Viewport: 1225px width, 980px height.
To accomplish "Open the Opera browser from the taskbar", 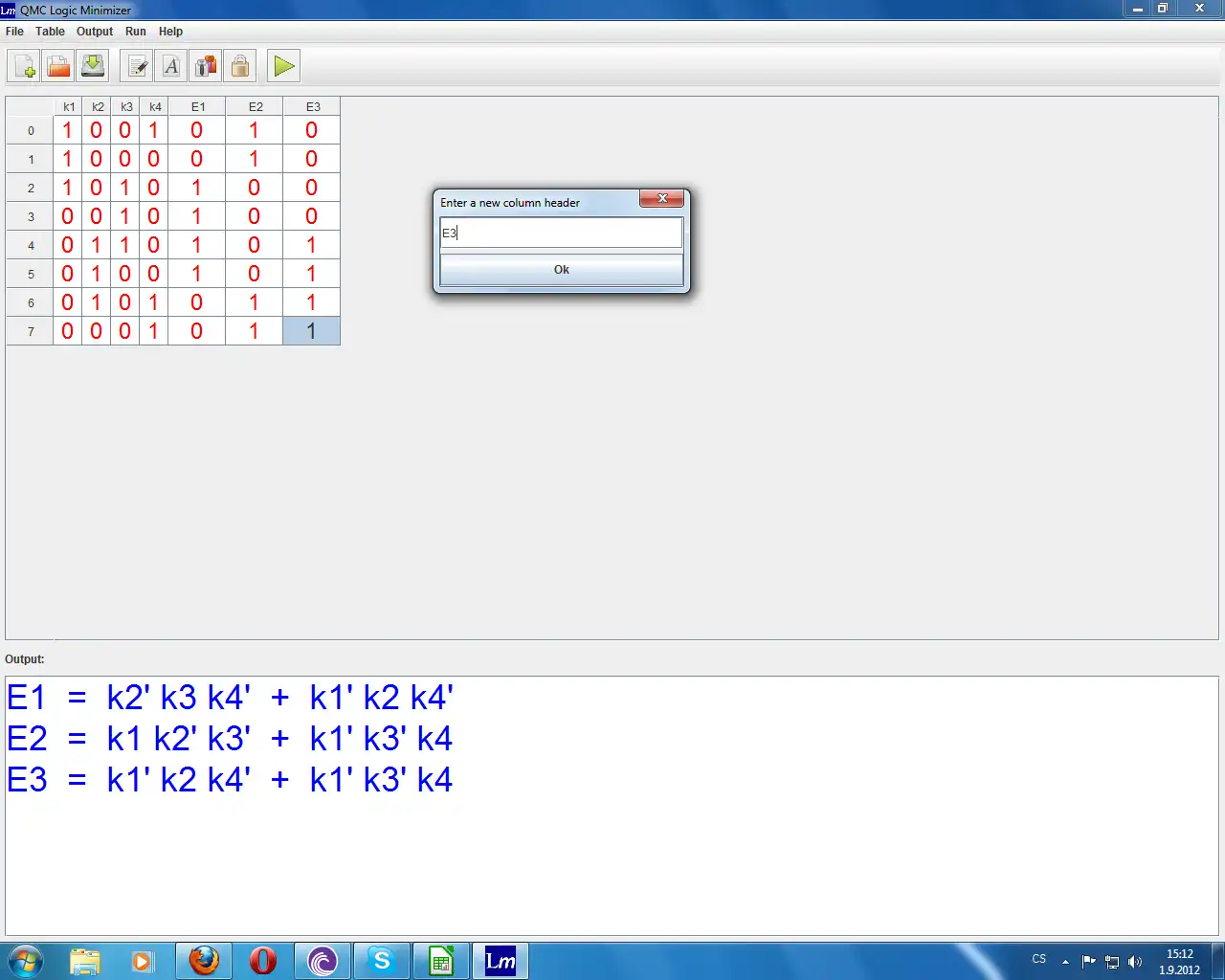I will (263, 961).
